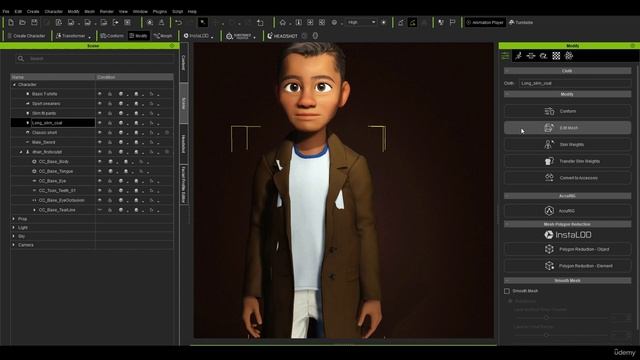The image size is (640, 360).
Task: Click Polygon Reduction - Element button
Action: (x=567, y=266)
